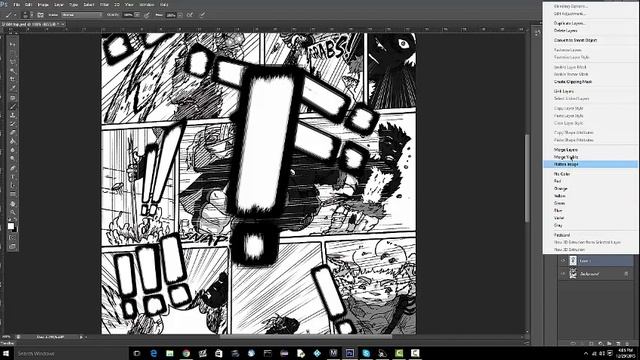Click the Search Windows box
The width and height of the screenshot is (640, 360).
[x=71, y=353]
